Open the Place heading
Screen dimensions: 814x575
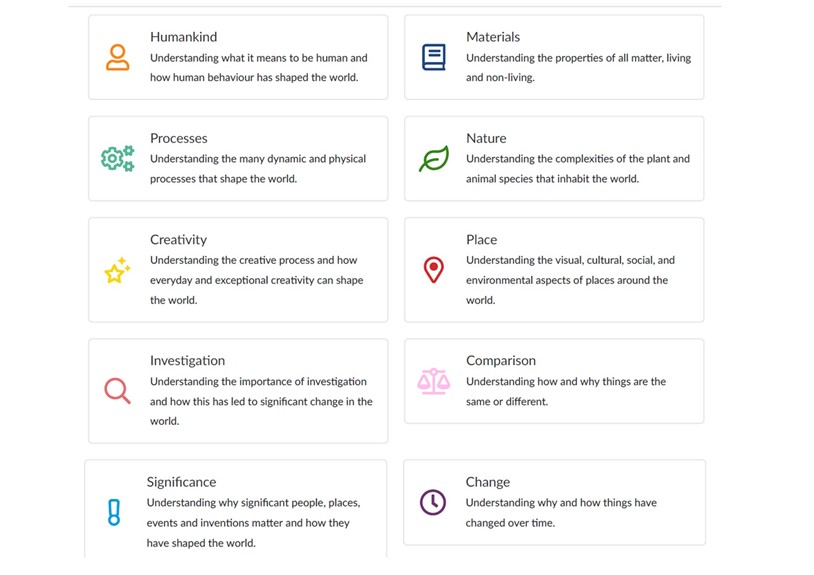481,239
